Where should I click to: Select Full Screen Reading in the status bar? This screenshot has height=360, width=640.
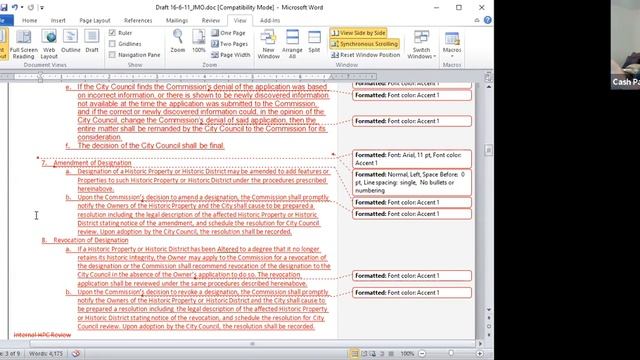364,353
